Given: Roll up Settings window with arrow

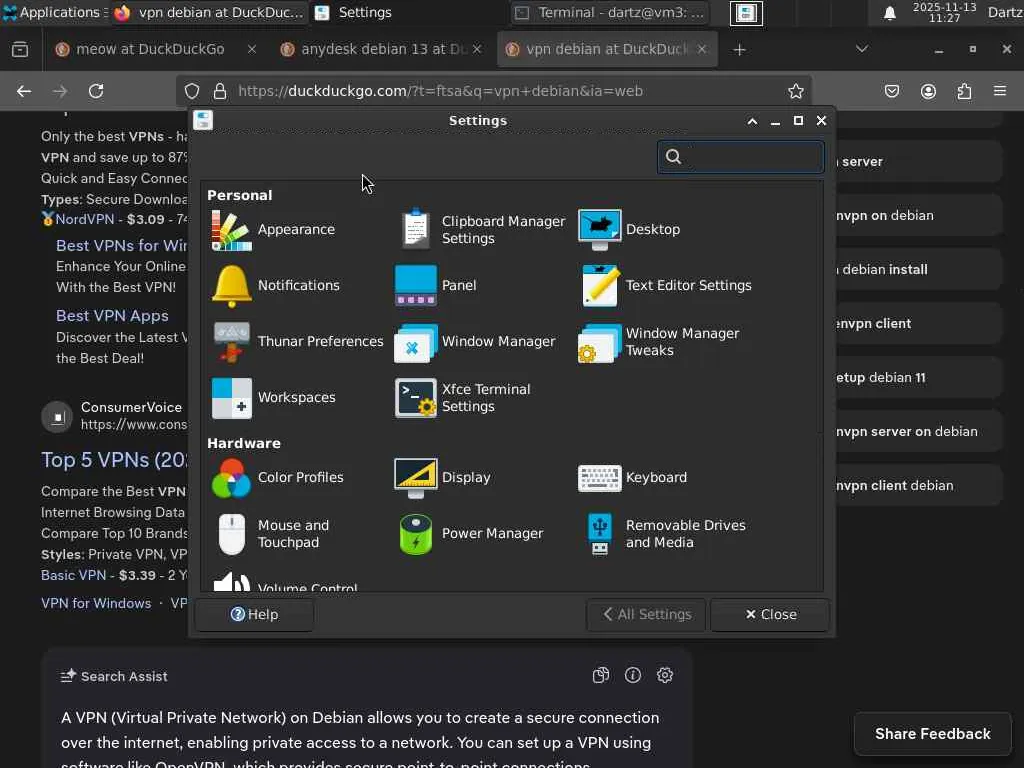Looking at the screenshot, I should tap(752, 121).
